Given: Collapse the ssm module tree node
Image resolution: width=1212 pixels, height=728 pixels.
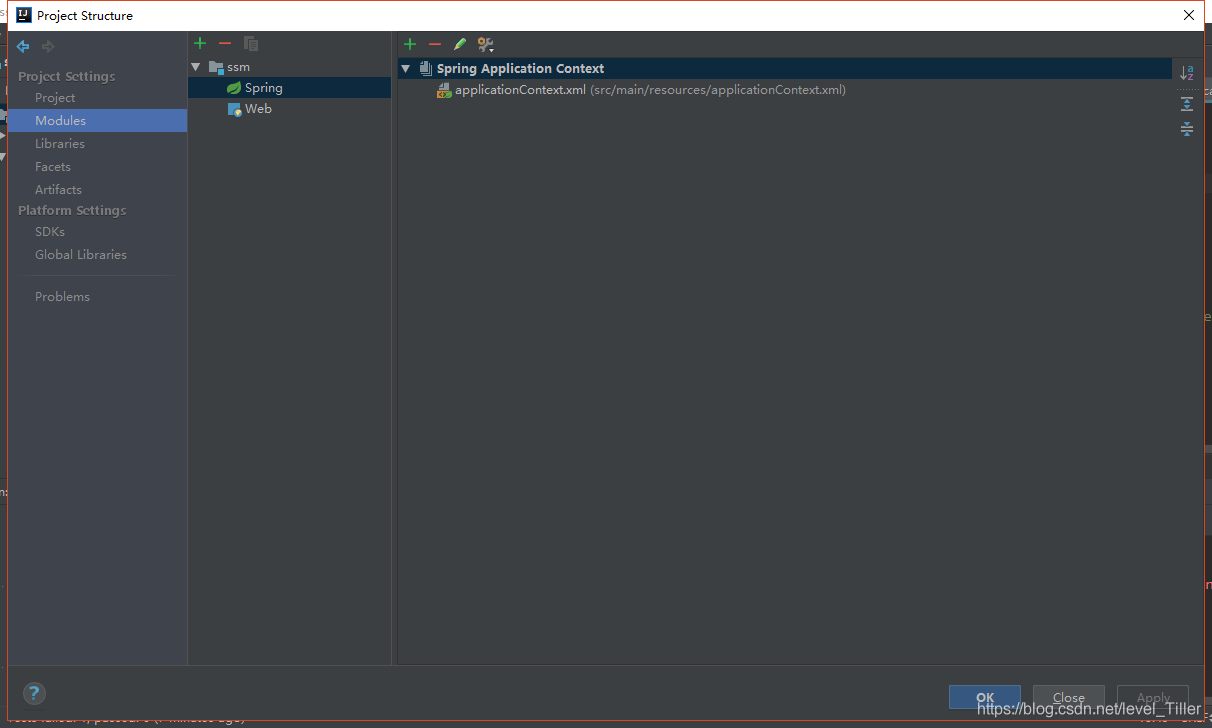Looking at the screenshot, I should [x=196, y=67].
